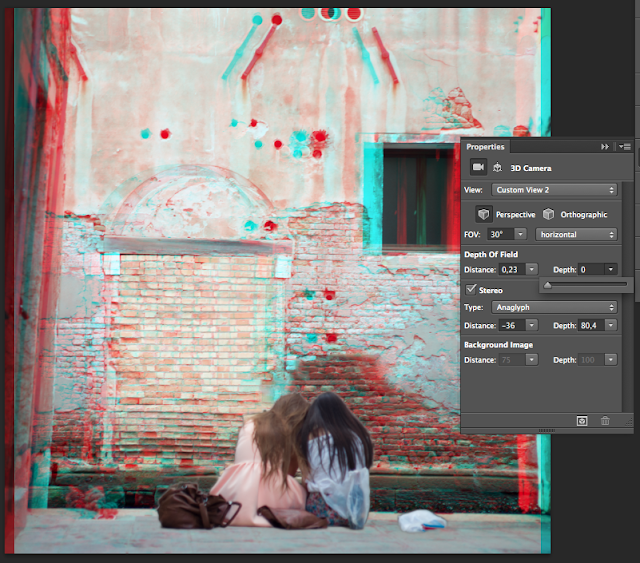Open the View dropdown showing Custom View 2

(x=554, y=190)
